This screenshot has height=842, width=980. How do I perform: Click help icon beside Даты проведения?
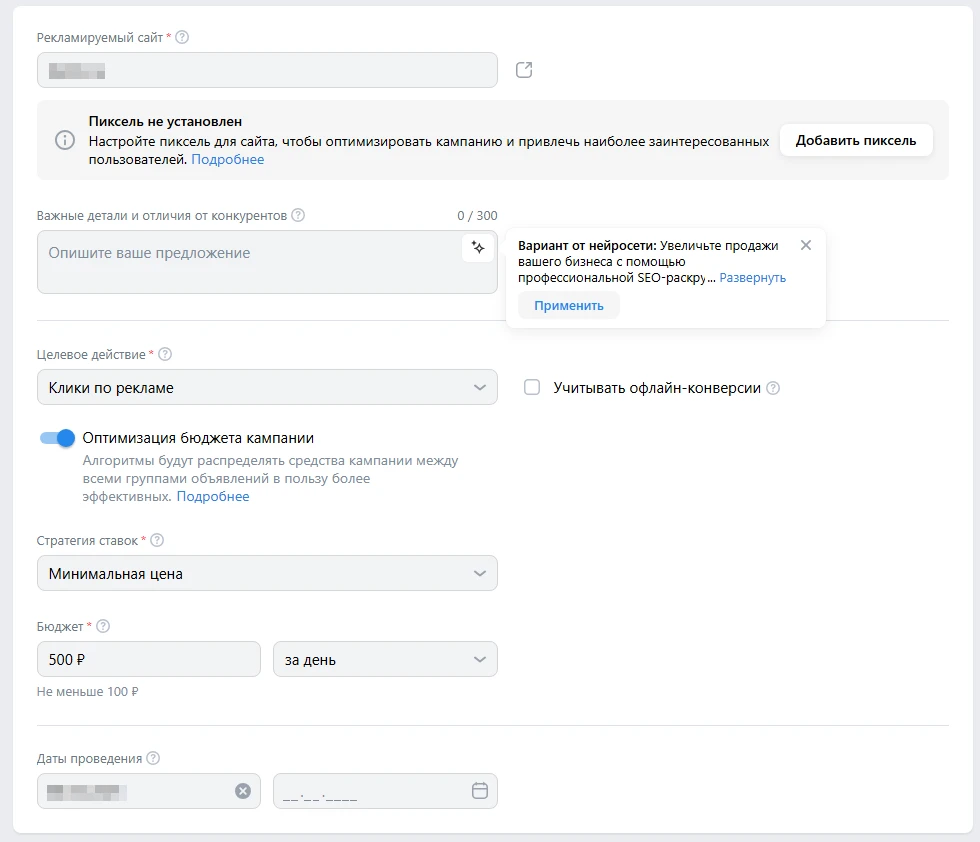click(153, 758)
